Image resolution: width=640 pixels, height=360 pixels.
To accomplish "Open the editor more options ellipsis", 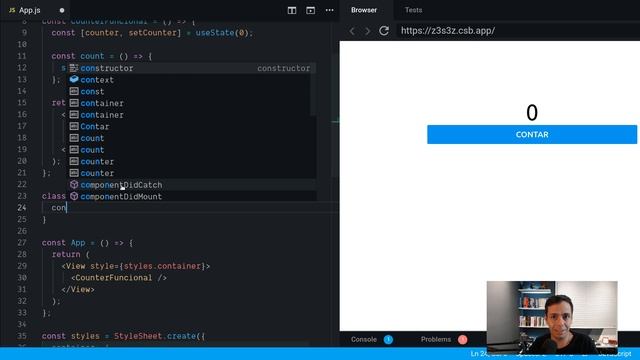I will [329, 10].
